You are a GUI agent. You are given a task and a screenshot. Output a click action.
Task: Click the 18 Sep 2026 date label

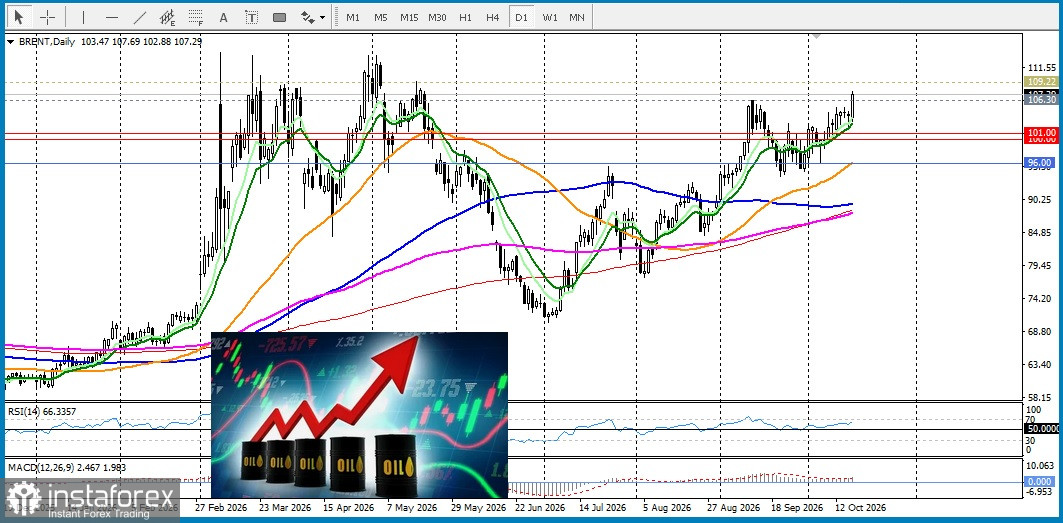796,507
